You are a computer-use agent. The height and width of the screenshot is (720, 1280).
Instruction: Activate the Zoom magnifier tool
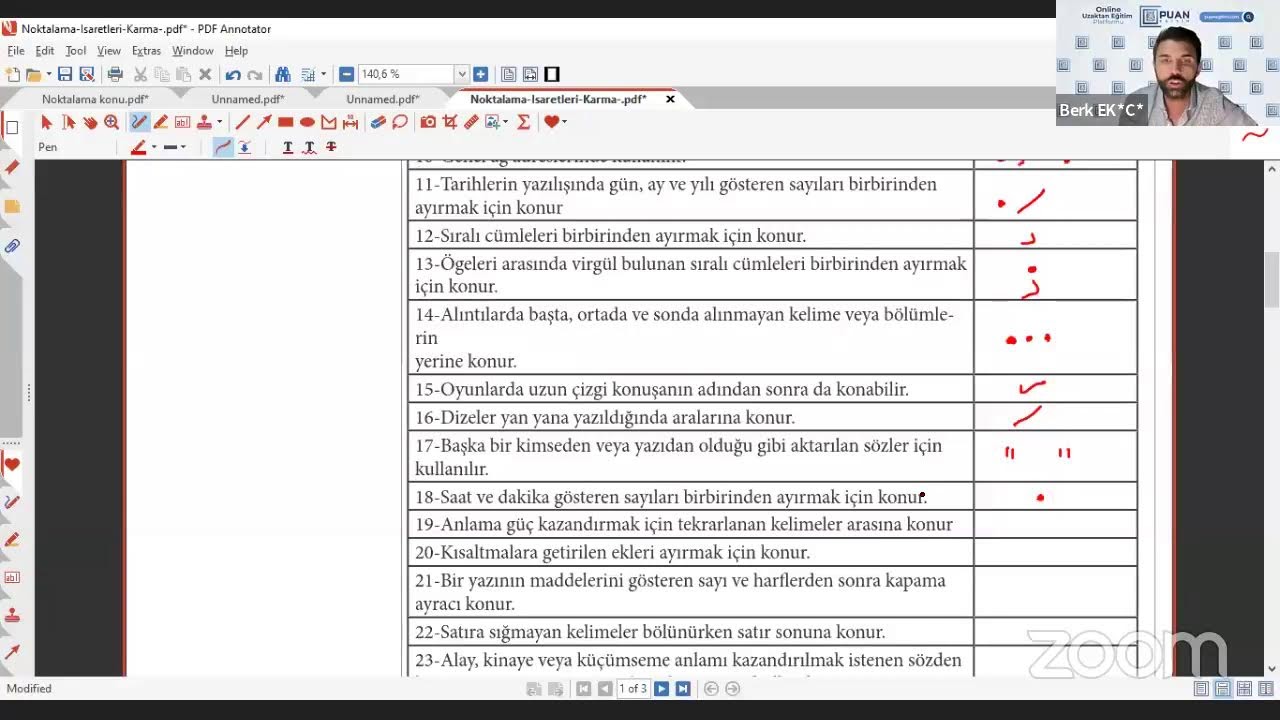[111, 122]
